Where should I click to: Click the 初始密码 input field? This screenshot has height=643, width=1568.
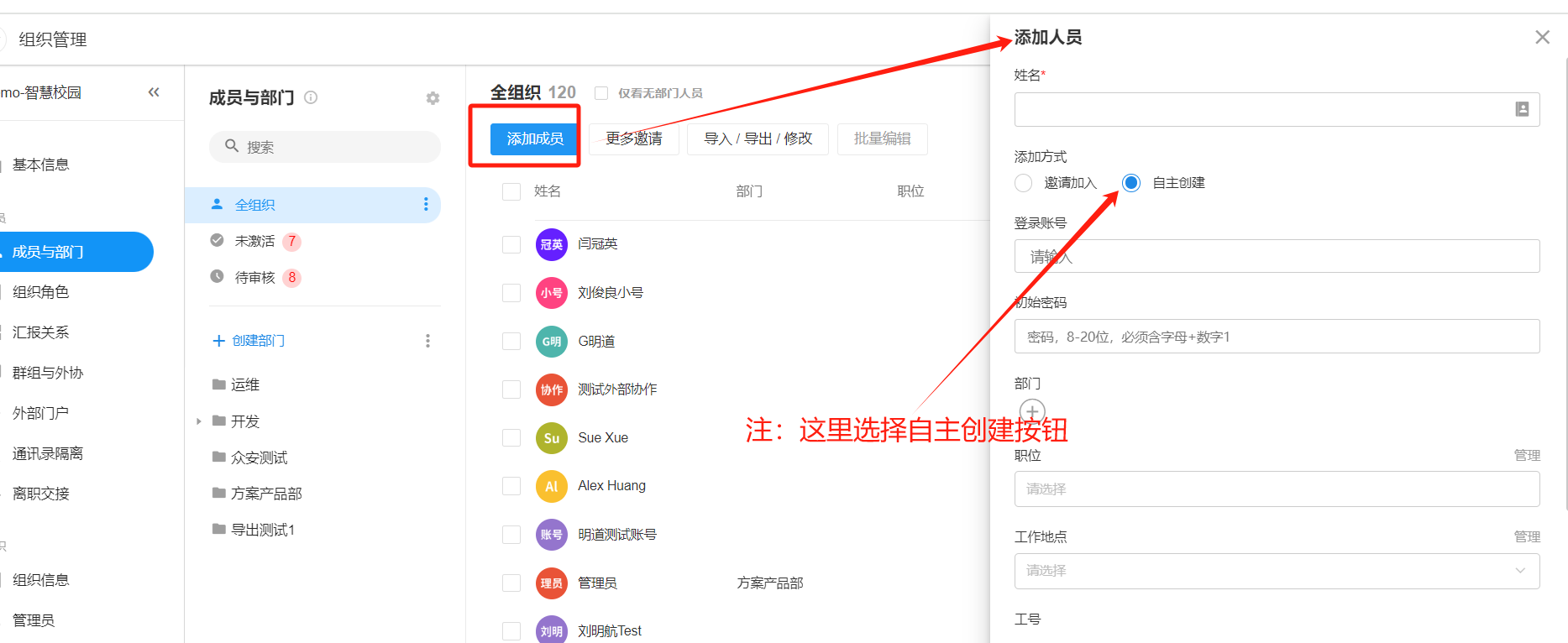pos(1276,337)
